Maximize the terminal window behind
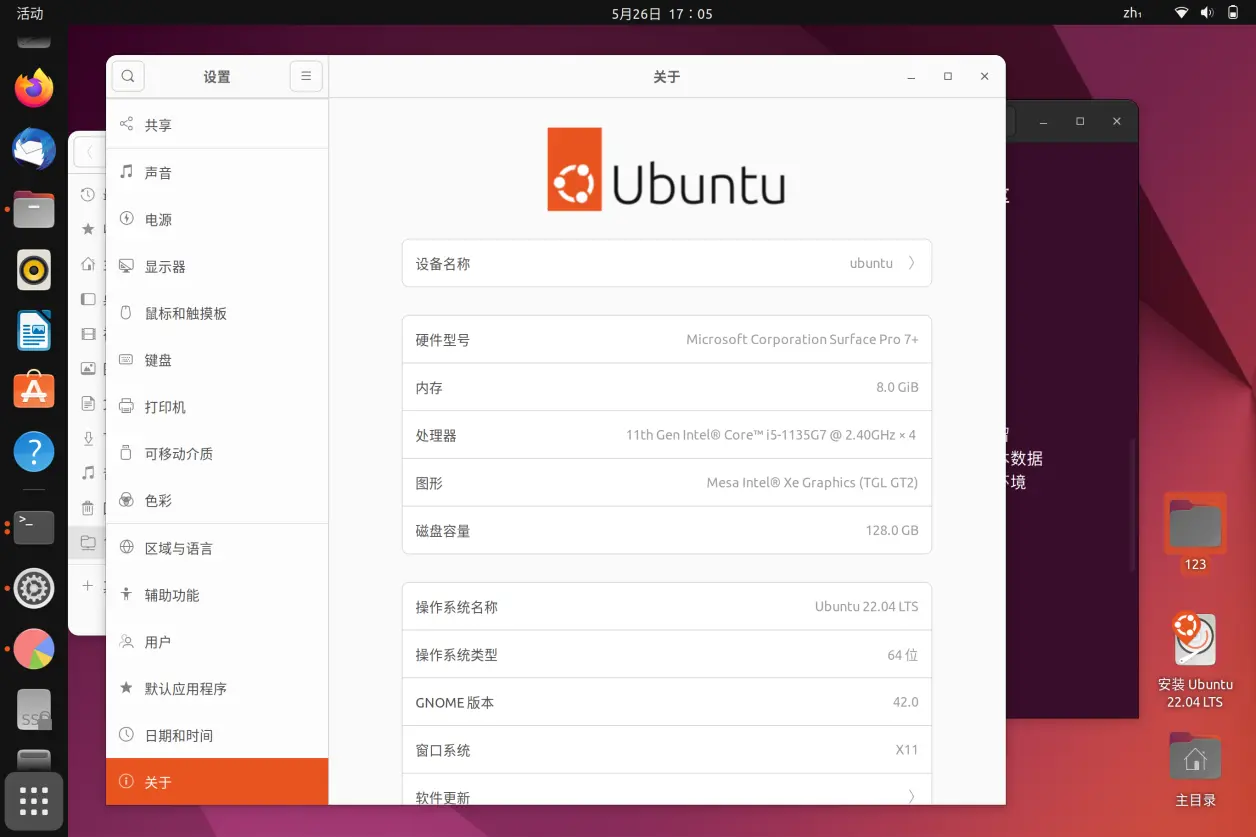 tap(1080, 121)
